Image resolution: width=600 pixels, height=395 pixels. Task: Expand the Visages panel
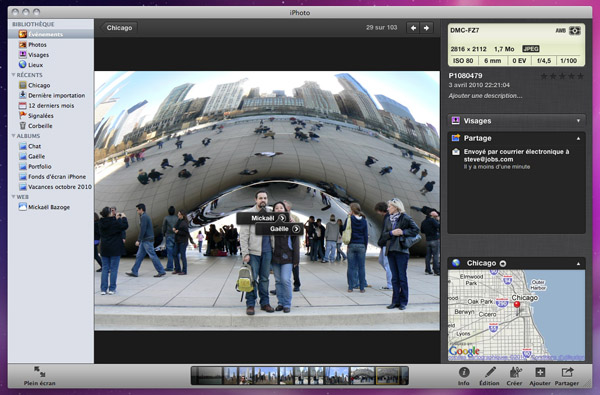tap(578, 121)
